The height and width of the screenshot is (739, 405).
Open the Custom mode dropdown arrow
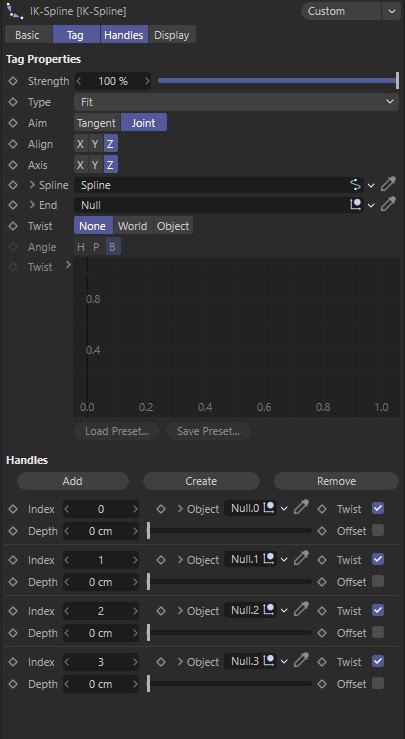pos(392,11)
